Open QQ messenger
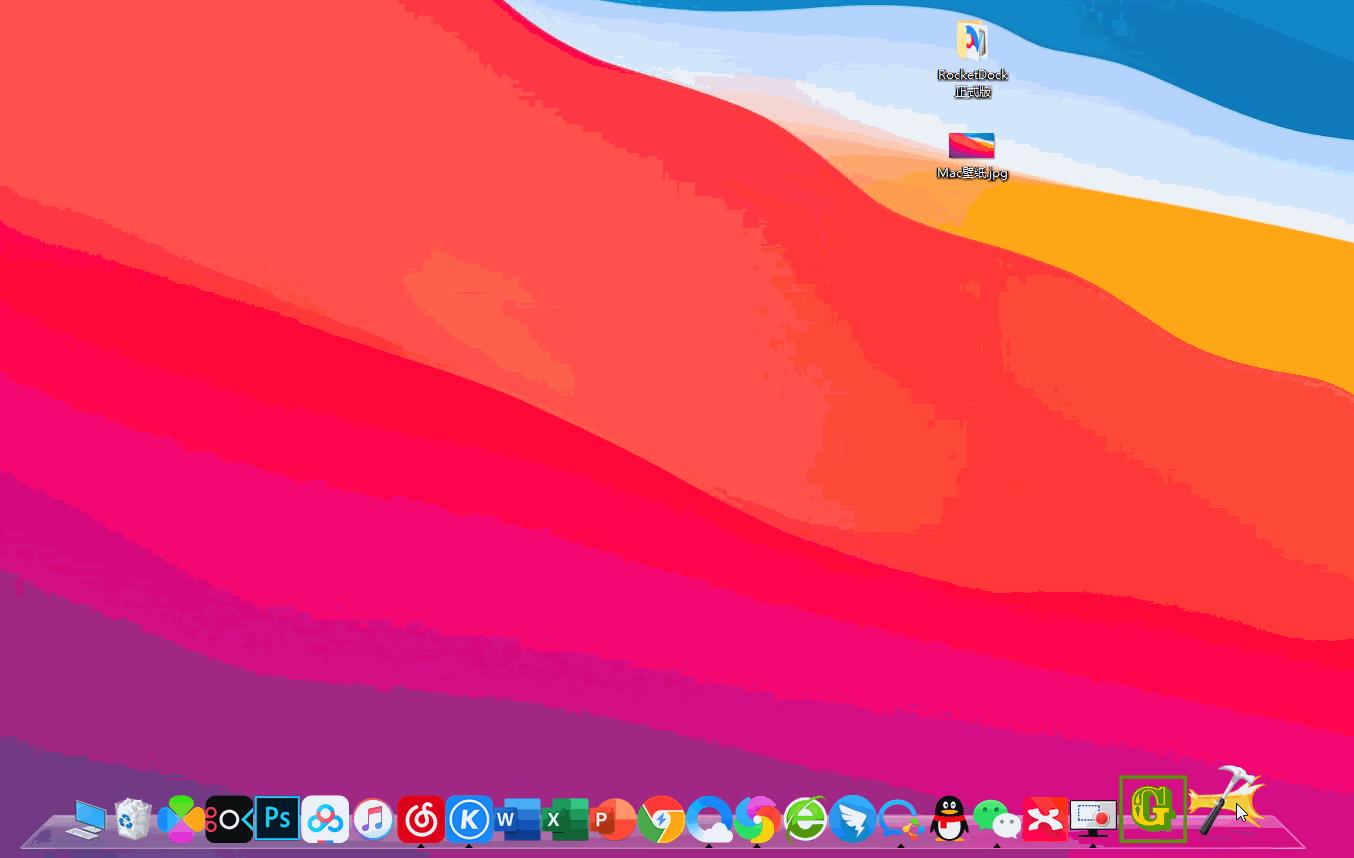Screen dimensions: 1354x858 pos(950,818)
